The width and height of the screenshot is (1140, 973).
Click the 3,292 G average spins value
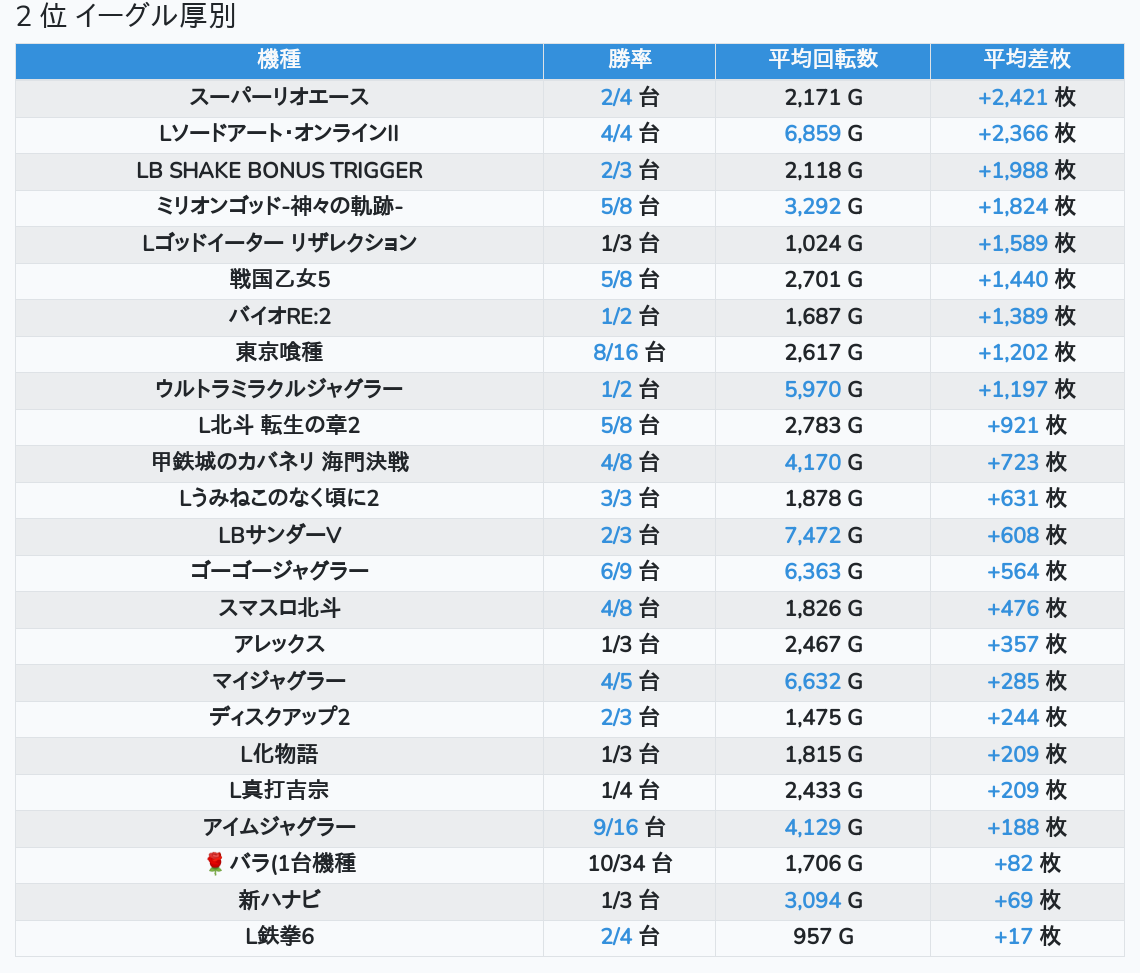823,207
